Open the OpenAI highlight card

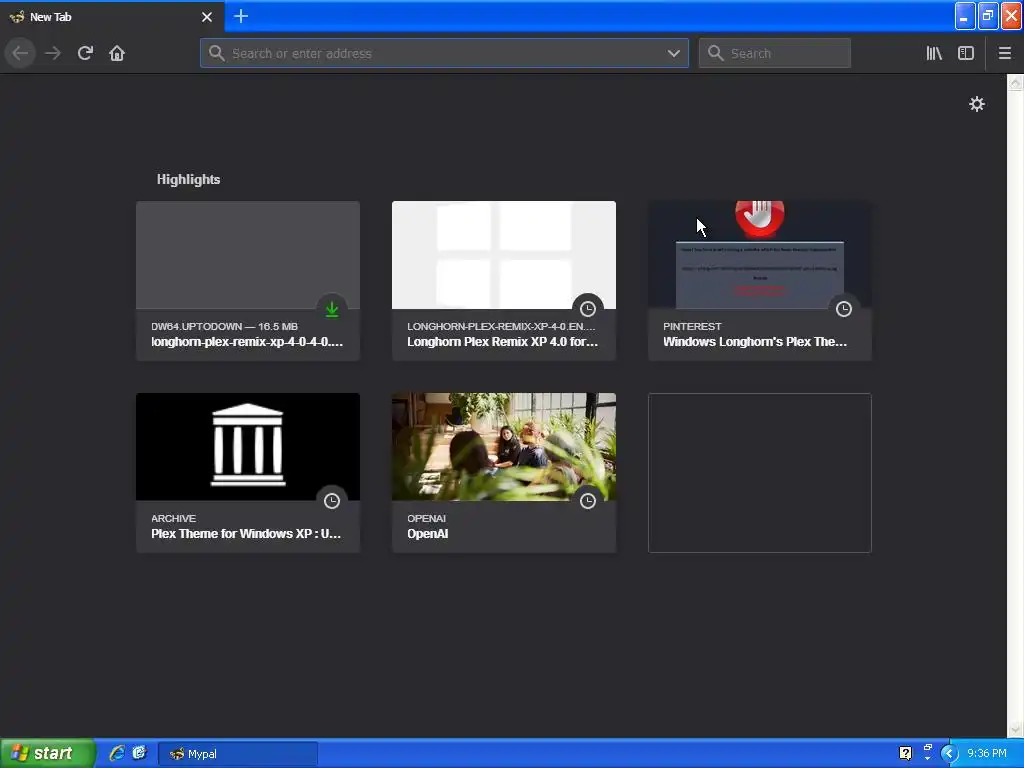point(504,473)
